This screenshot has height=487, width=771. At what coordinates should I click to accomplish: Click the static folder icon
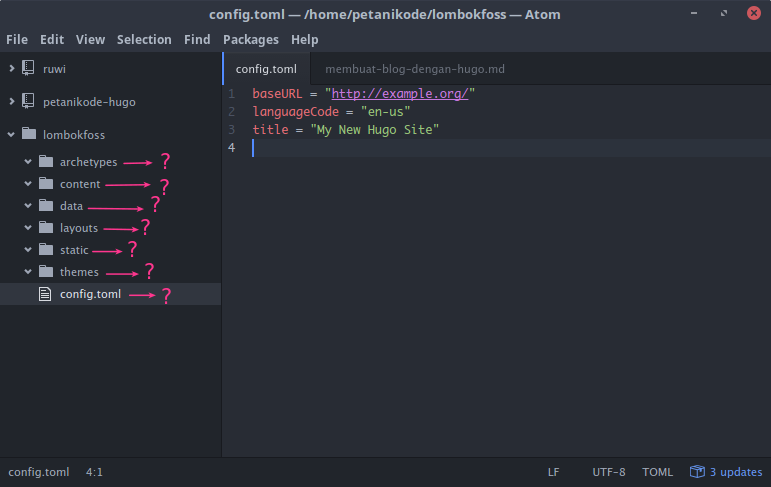coord(46,249)
